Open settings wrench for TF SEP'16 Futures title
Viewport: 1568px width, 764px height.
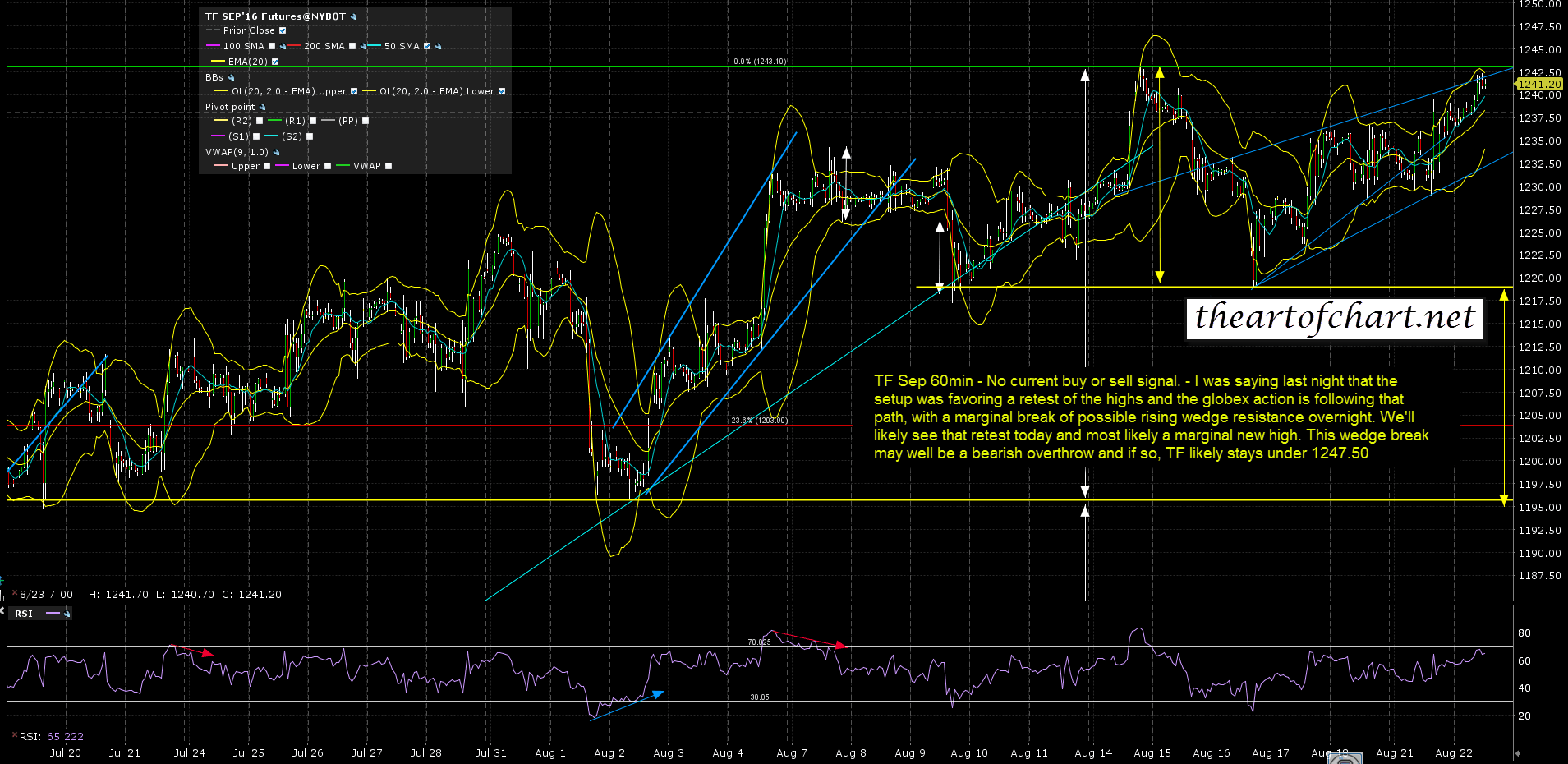pyautogui.click(x=354, y=16)
